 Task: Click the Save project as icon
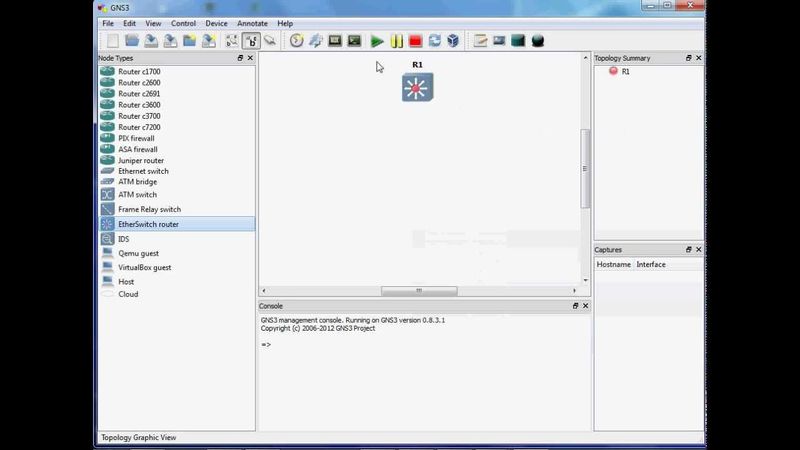pyautogui.click(x=209, y=41)
